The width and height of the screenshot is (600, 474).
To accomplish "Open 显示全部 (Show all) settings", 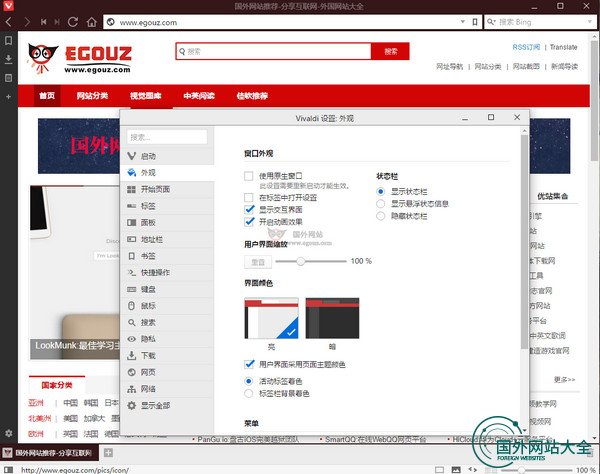I will (167, 406).
